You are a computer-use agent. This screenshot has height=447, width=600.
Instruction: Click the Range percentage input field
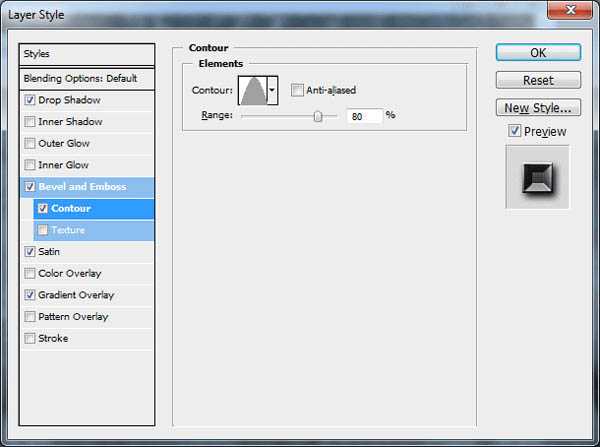365,116
